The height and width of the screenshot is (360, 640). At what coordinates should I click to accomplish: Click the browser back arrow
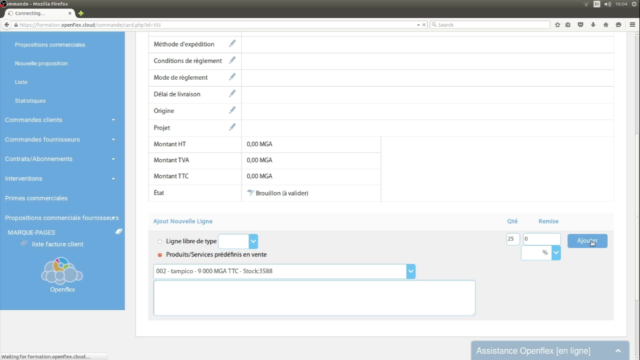click(x=7, y=25)
